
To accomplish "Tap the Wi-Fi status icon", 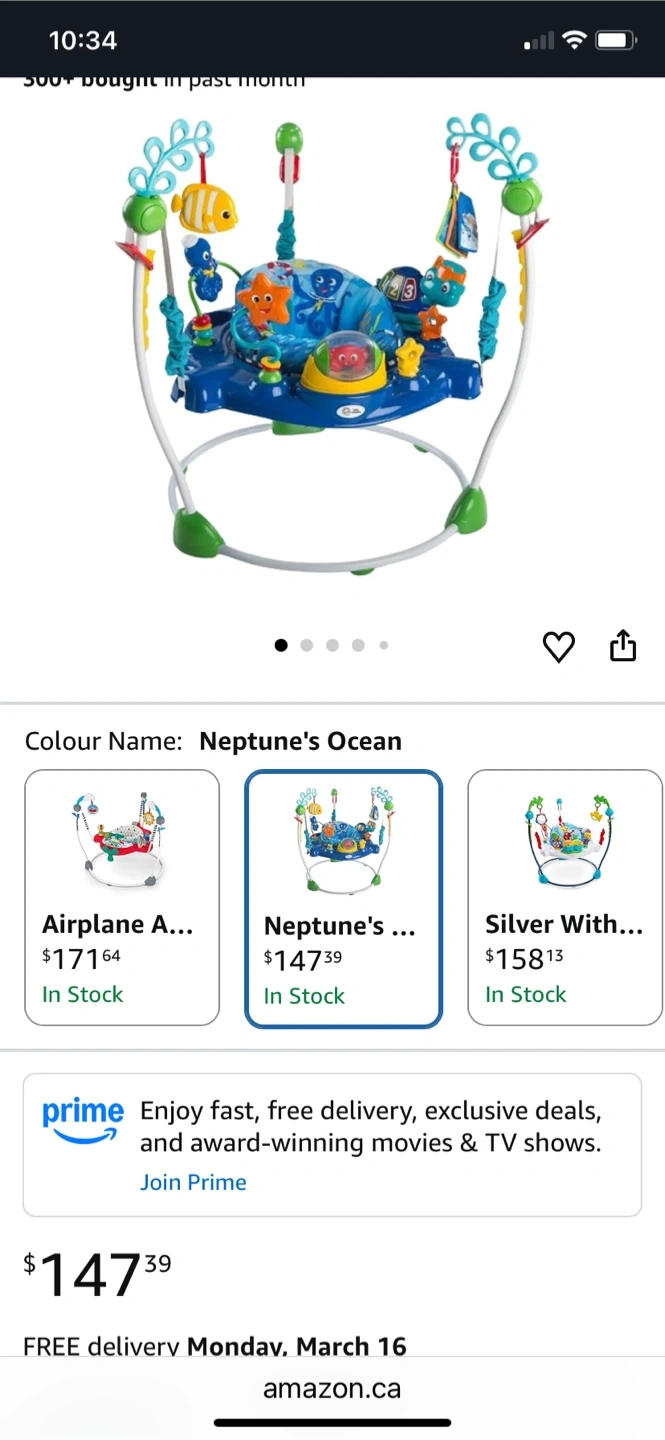I will click(x=573, y=40).
